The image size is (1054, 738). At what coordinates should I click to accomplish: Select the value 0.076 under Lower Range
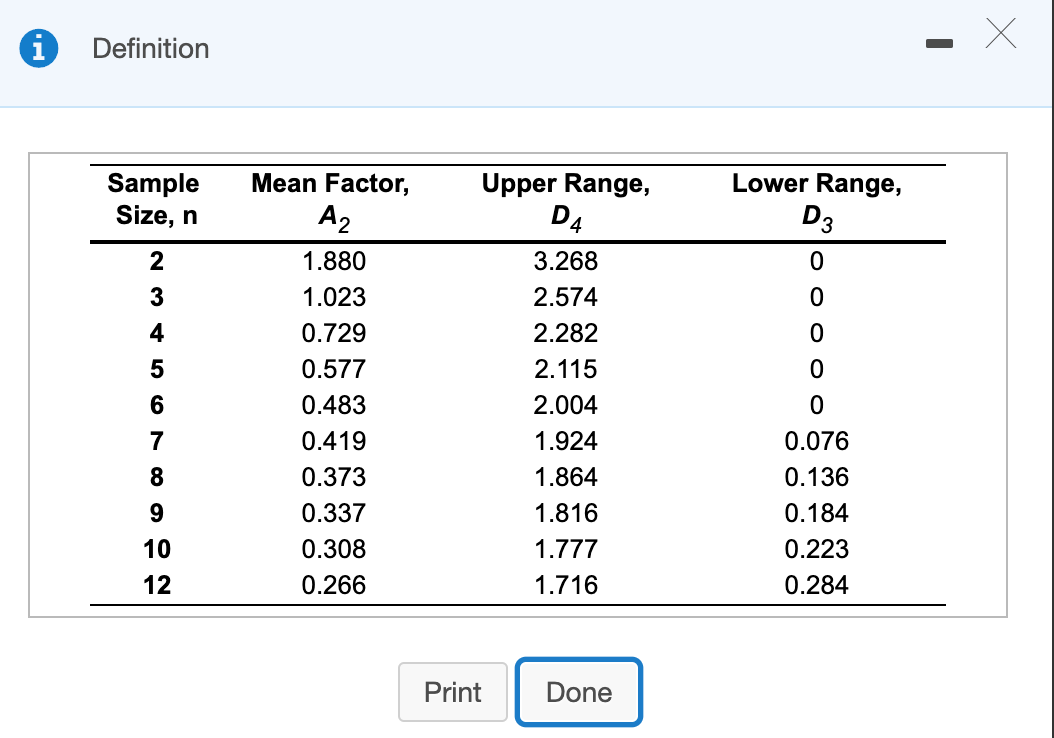[816, 441]
